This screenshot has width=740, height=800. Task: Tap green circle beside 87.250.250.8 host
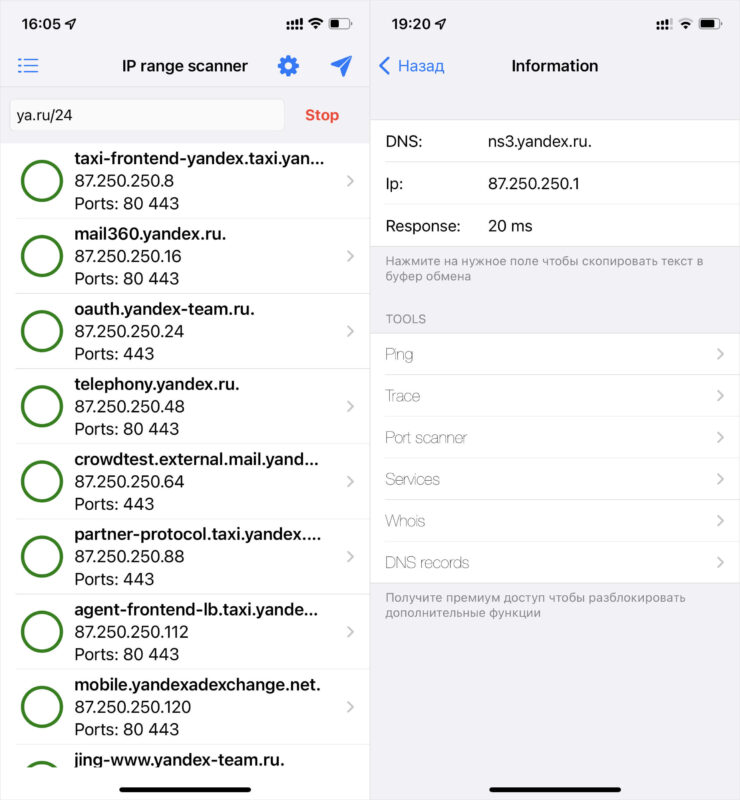click(42, 181)
